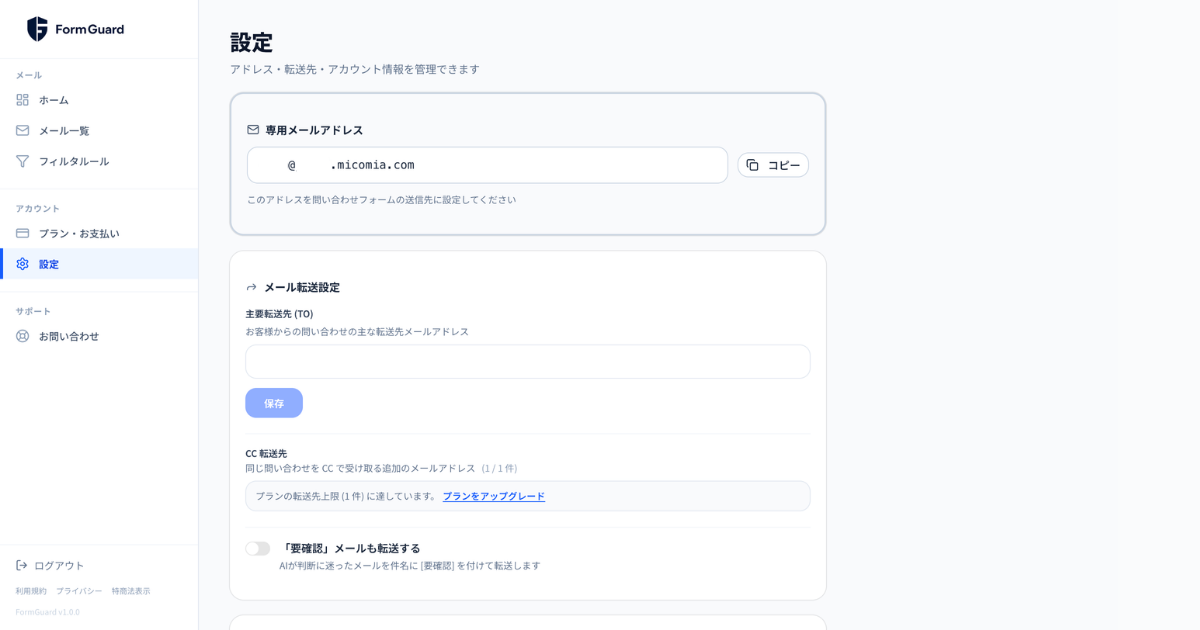Click the プランの転送先上限 (1 件) notice text
The image size is (1200, 630).
tap(346, 496)
